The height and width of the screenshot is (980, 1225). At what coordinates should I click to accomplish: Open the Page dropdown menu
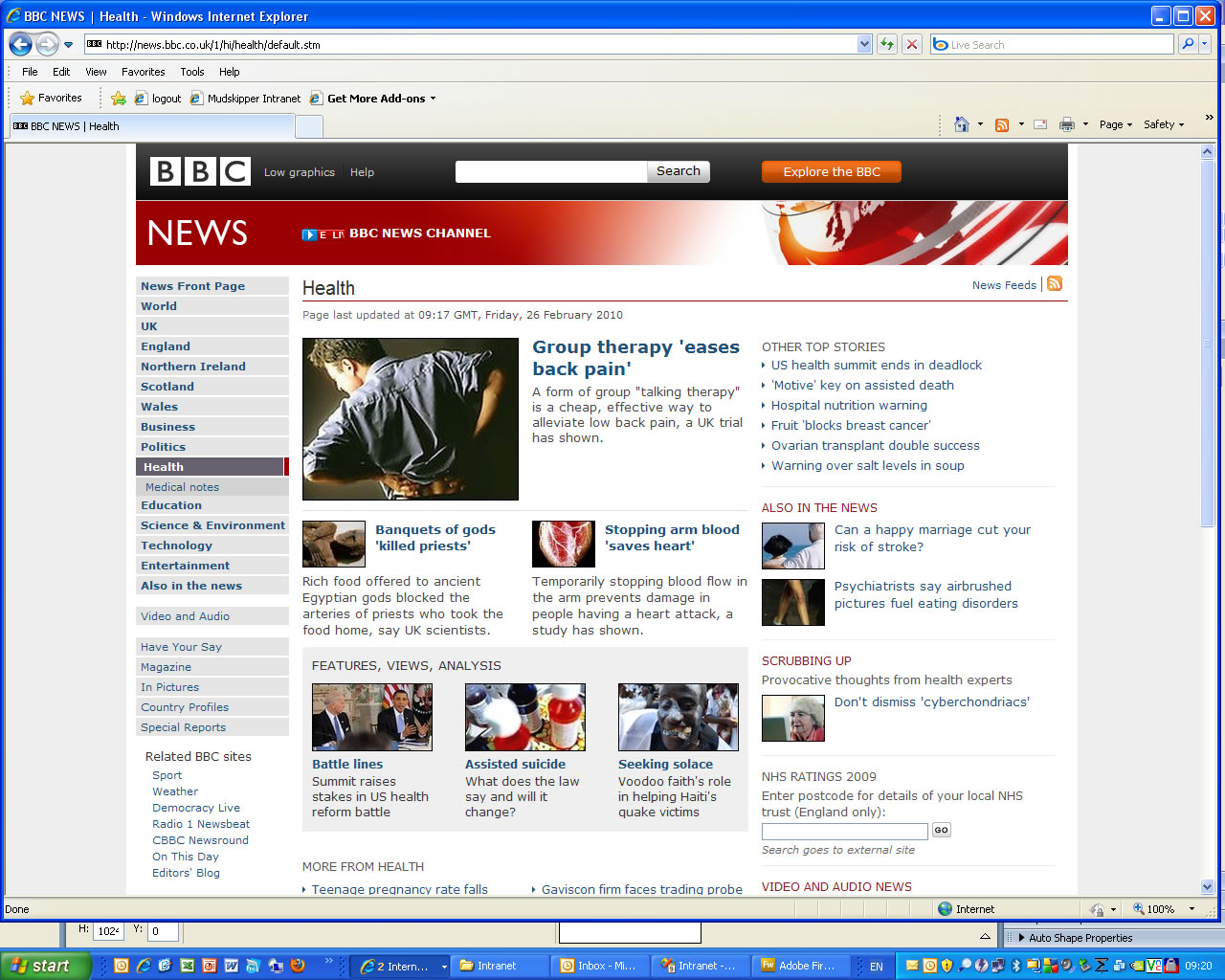pyautogui.click(x=1115, y=124)
